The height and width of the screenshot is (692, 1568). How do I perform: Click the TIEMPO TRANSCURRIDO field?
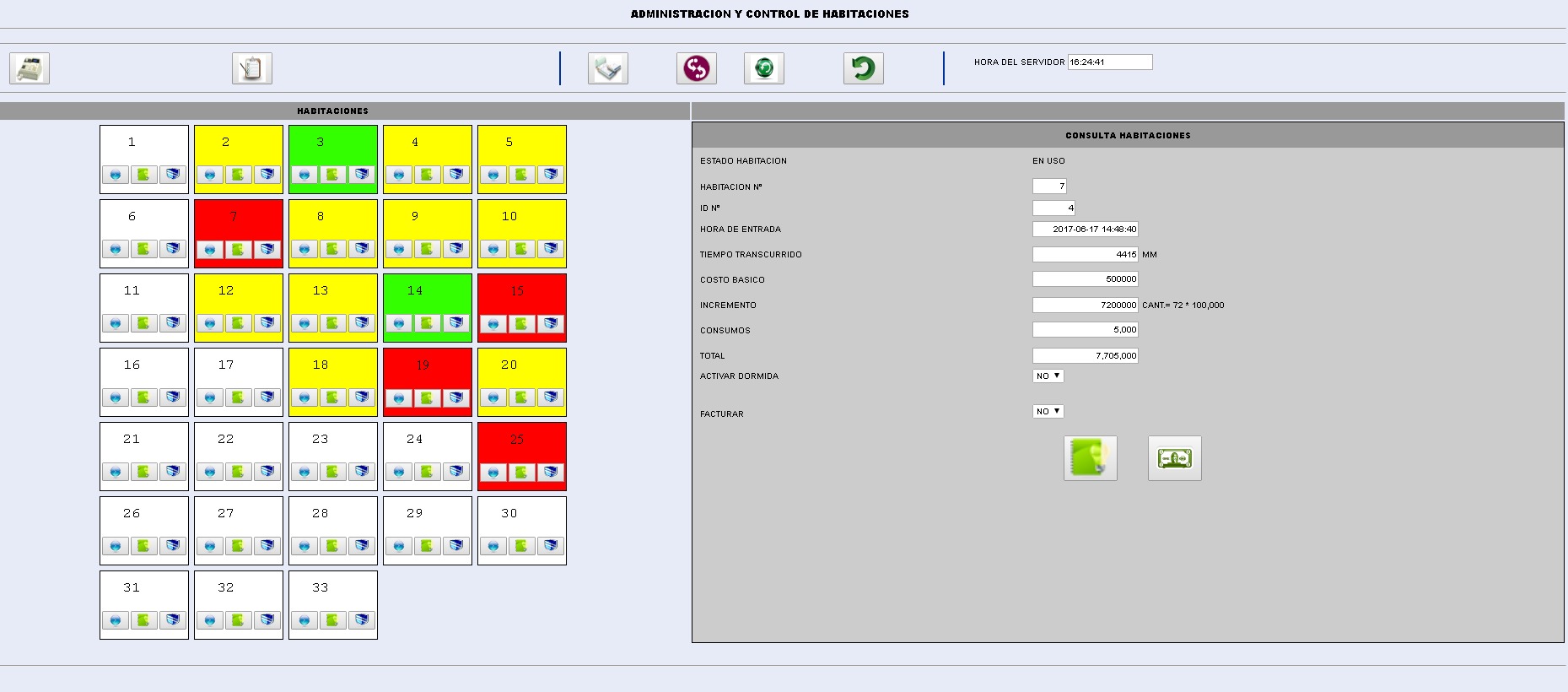click(1086, 254)
